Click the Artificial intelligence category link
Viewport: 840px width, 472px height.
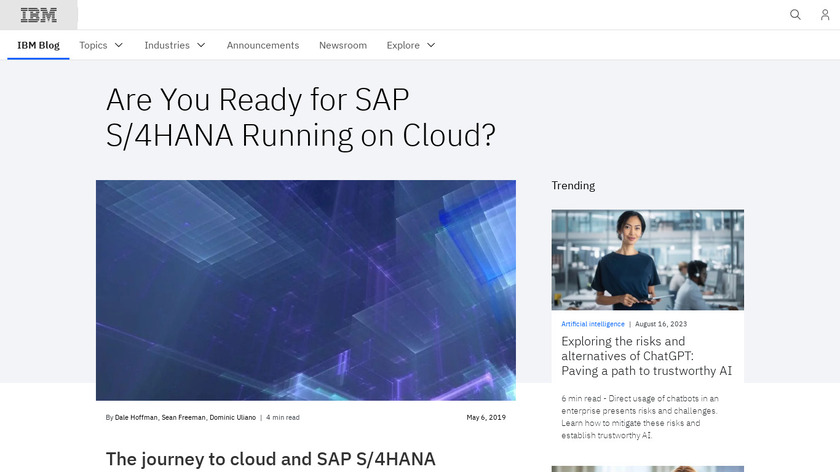[592, 324]
